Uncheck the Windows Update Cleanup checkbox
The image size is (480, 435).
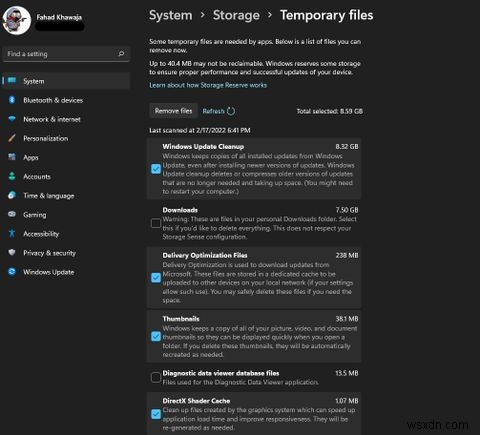pos(156,169)
